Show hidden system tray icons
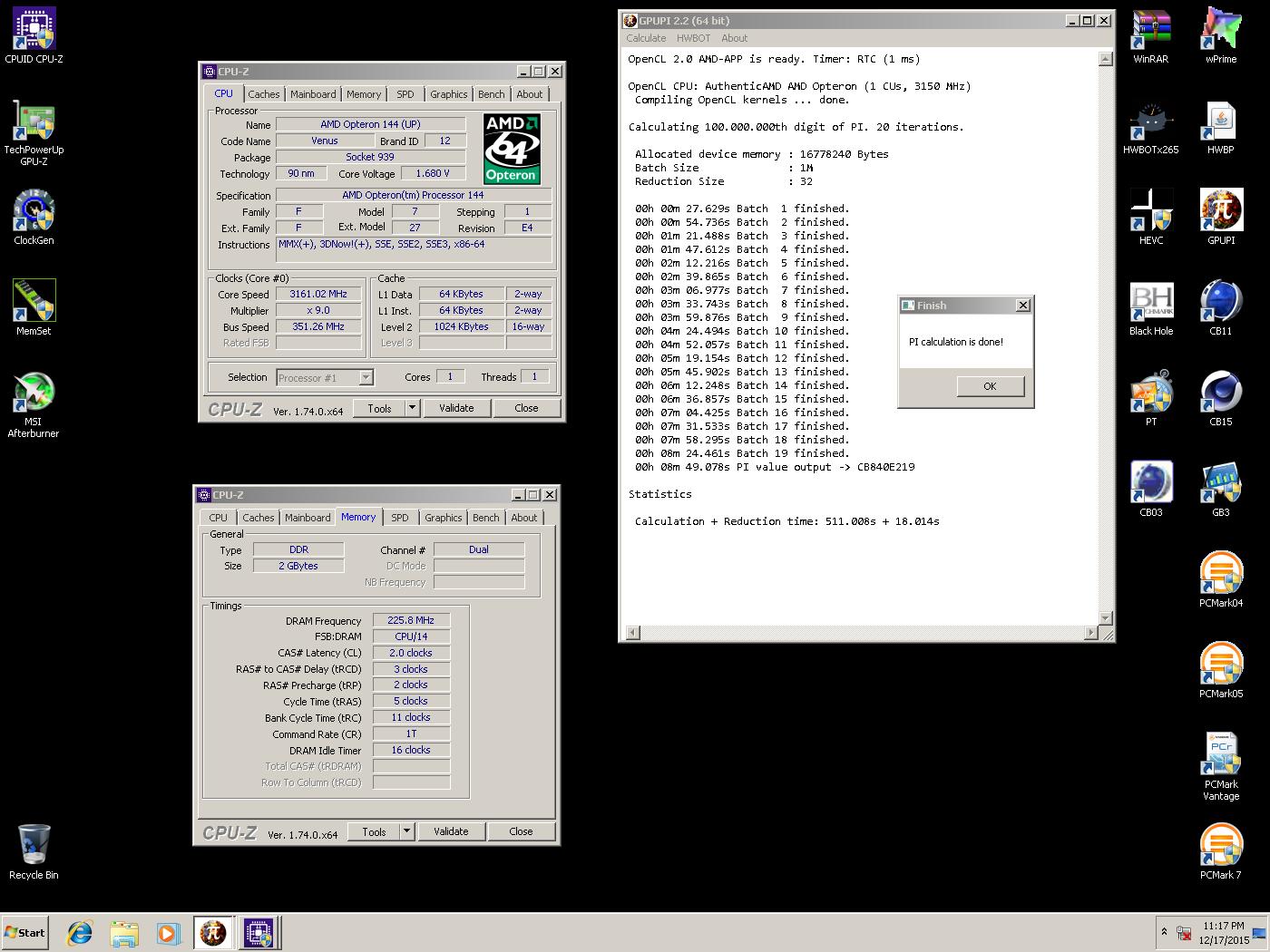Image resolution: width=1270 pixels, height=952 pixels. pyautogui.click(x=1164, y=932)
